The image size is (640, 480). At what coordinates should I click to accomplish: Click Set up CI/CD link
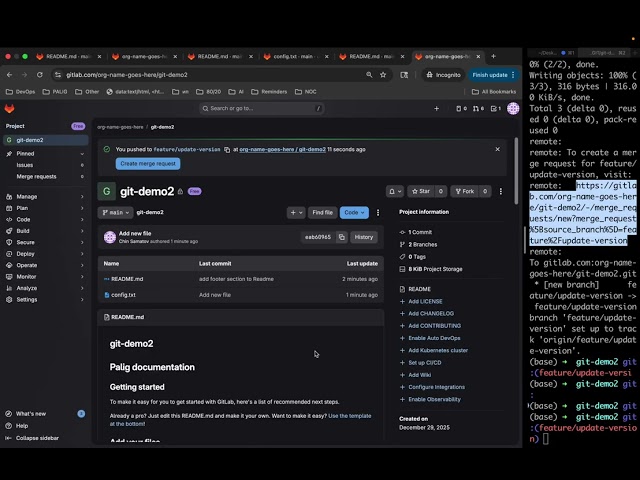(x=424, y=363)
